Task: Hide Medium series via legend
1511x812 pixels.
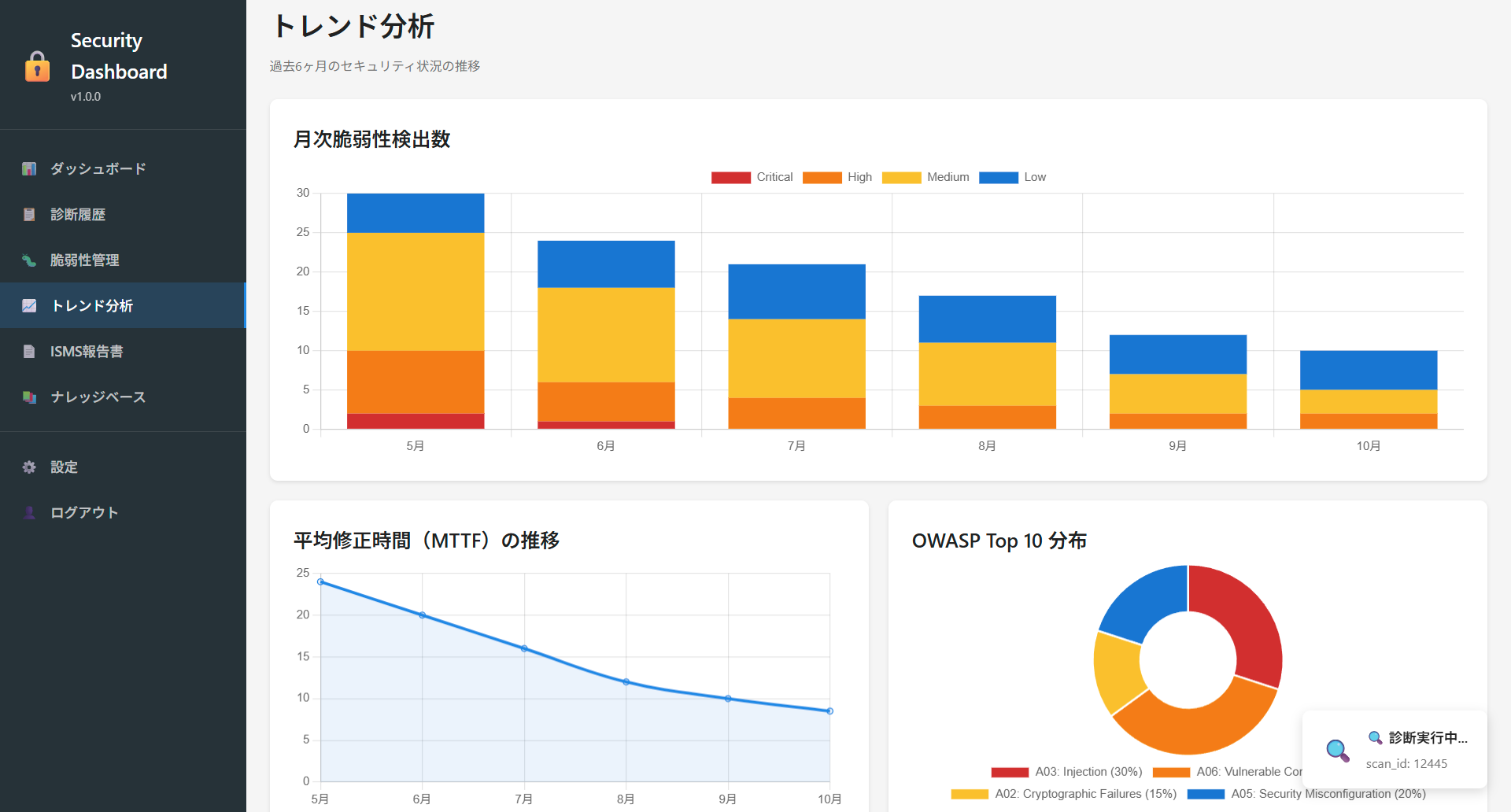Action: tap(925, 178)
